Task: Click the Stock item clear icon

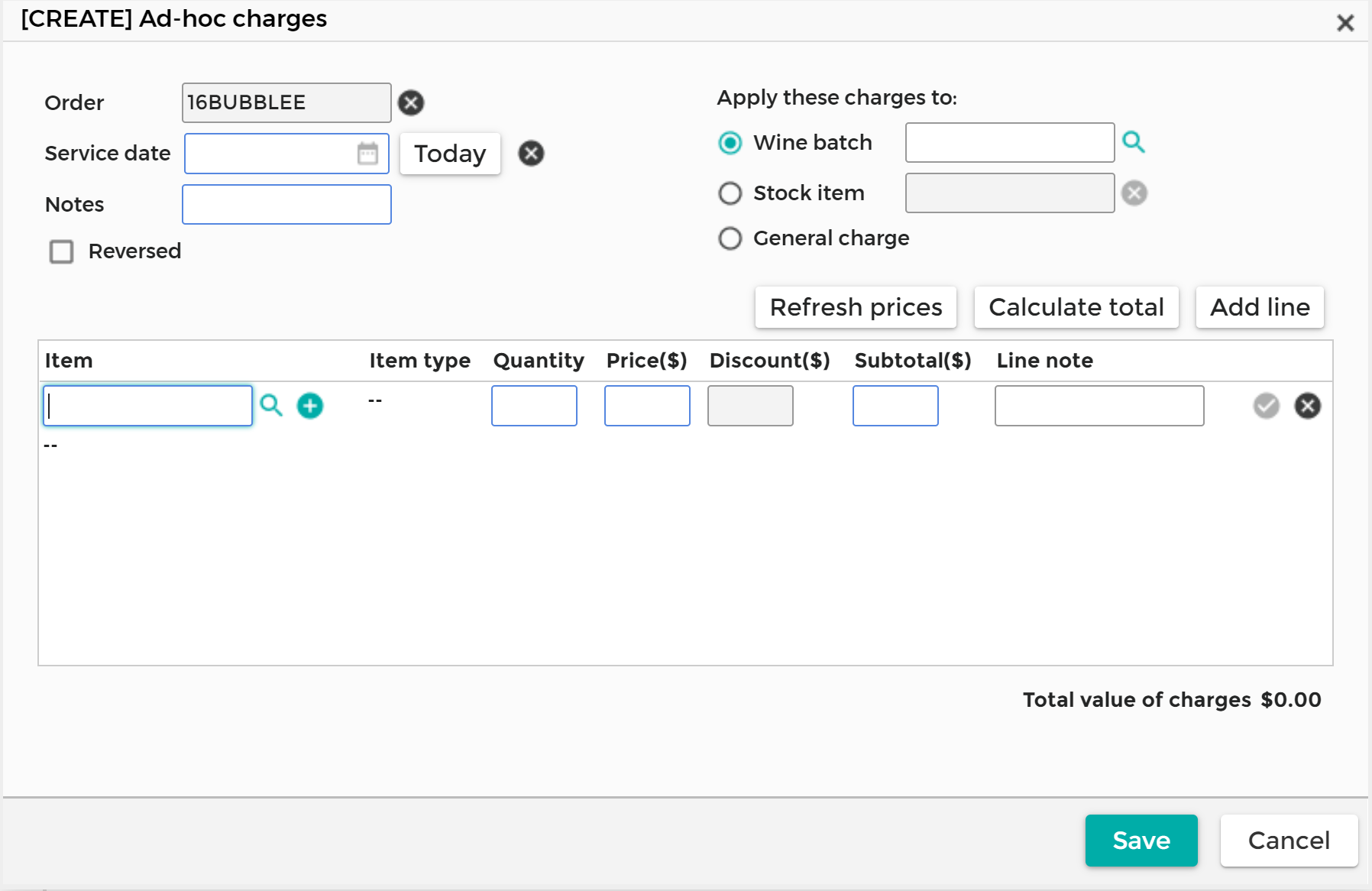Action: point(1134,193)
